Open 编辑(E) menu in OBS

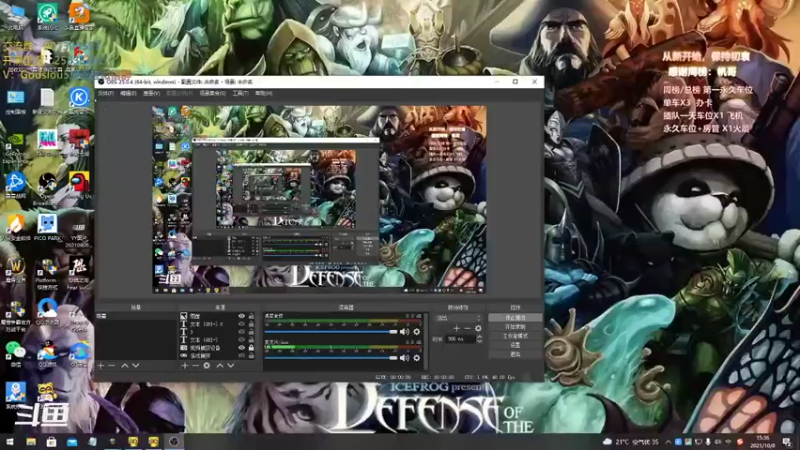point(128,93)
